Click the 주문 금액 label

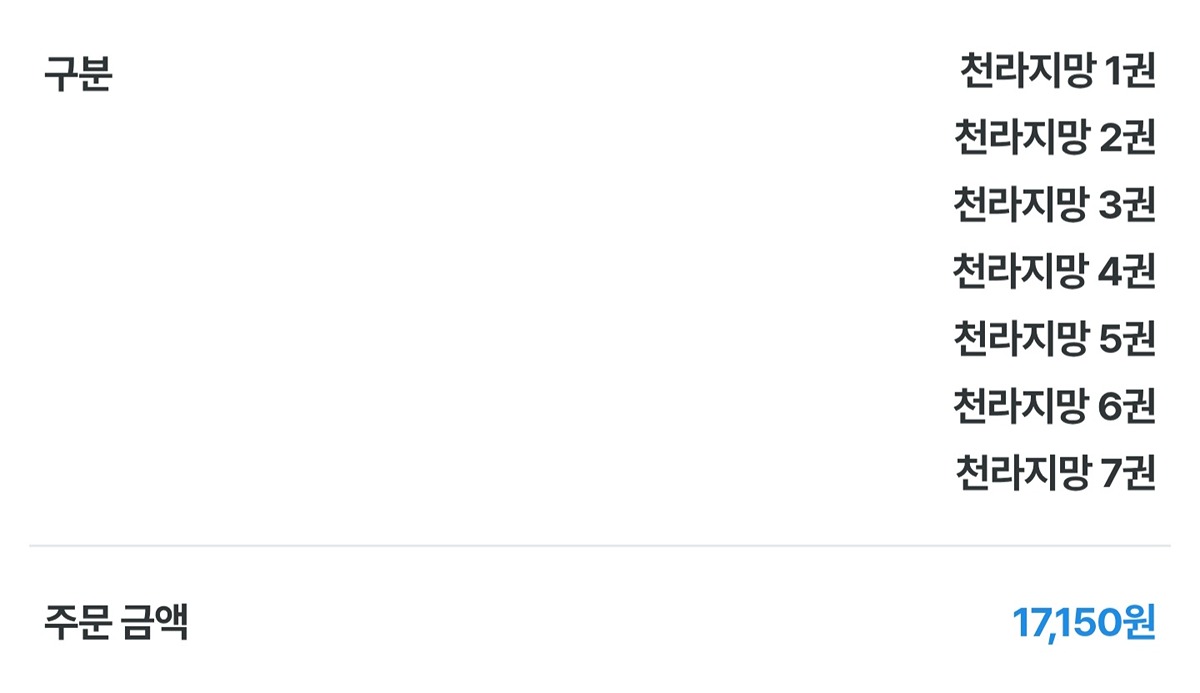116,622
